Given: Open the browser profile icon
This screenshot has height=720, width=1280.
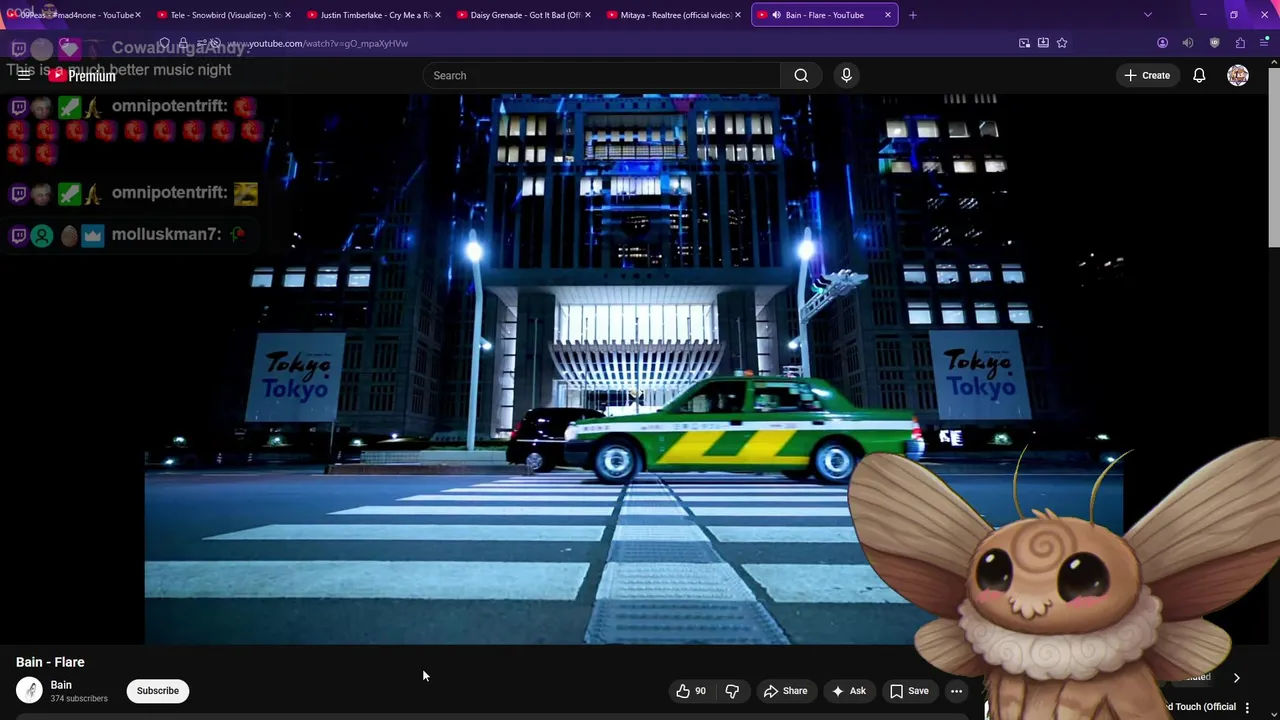Looking at the screenshot, I should (1162, 43).
